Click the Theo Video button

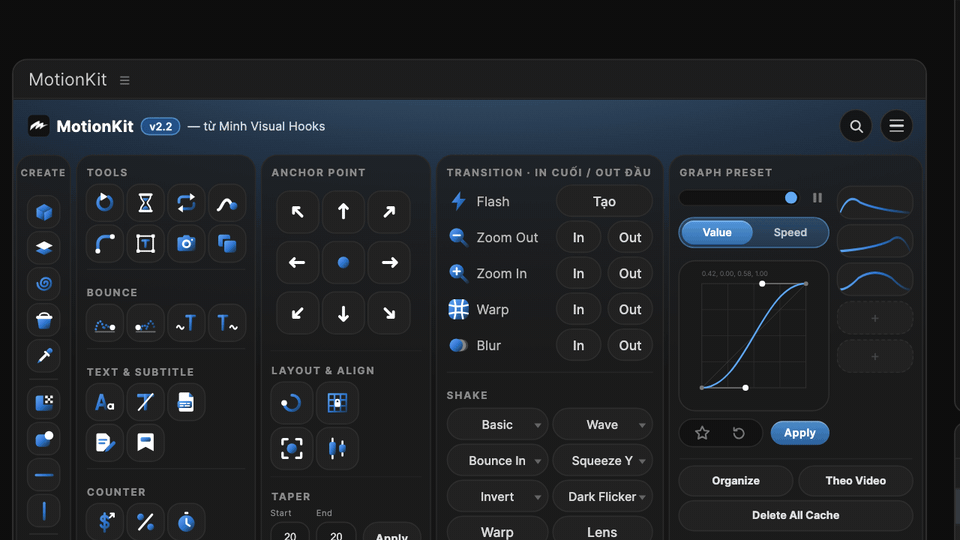point(855,481)
